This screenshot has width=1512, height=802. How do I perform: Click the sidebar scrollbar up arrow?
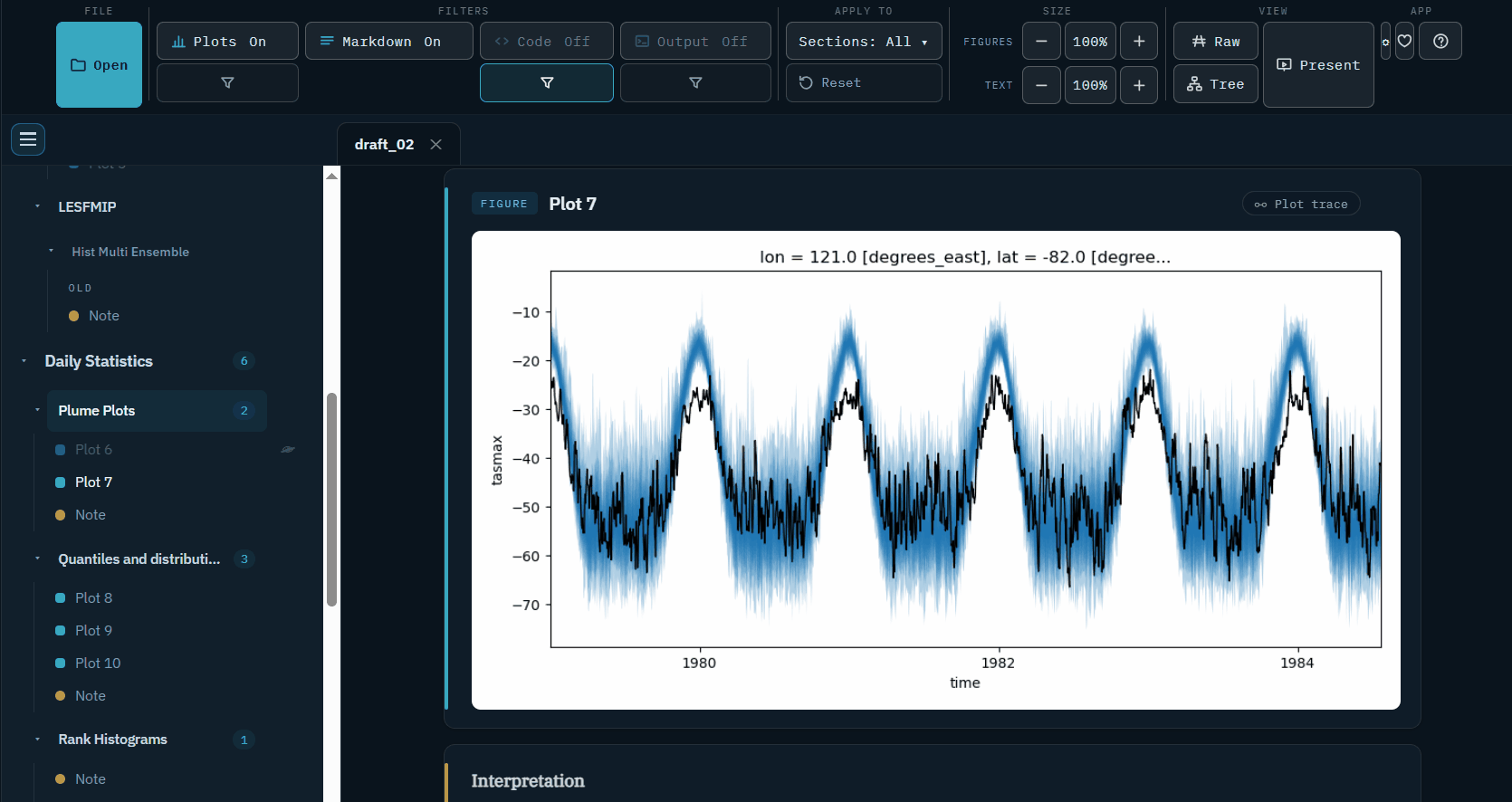click(x=332, y=176)
